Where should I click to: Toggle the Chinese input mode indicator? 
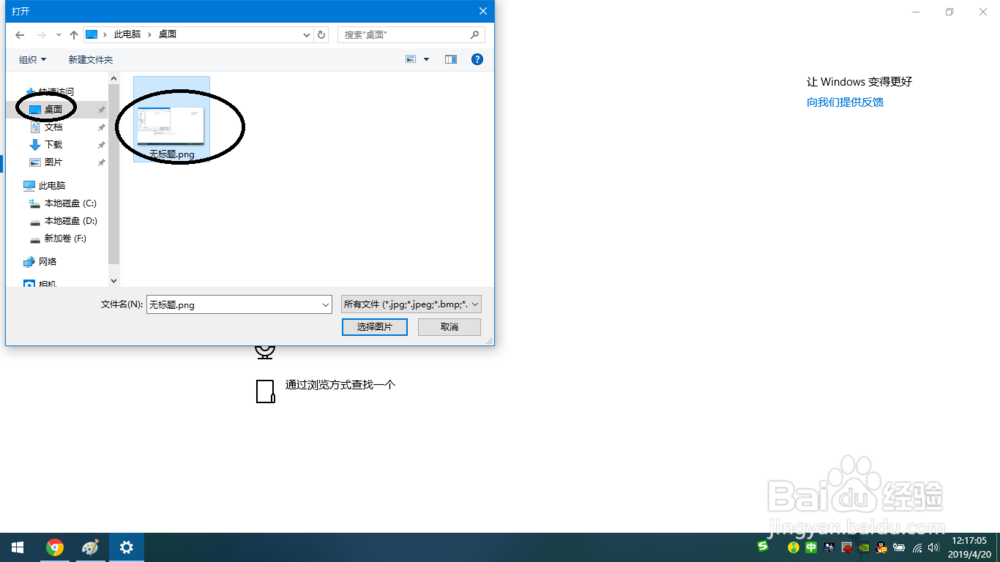click(x=811, y=547)
